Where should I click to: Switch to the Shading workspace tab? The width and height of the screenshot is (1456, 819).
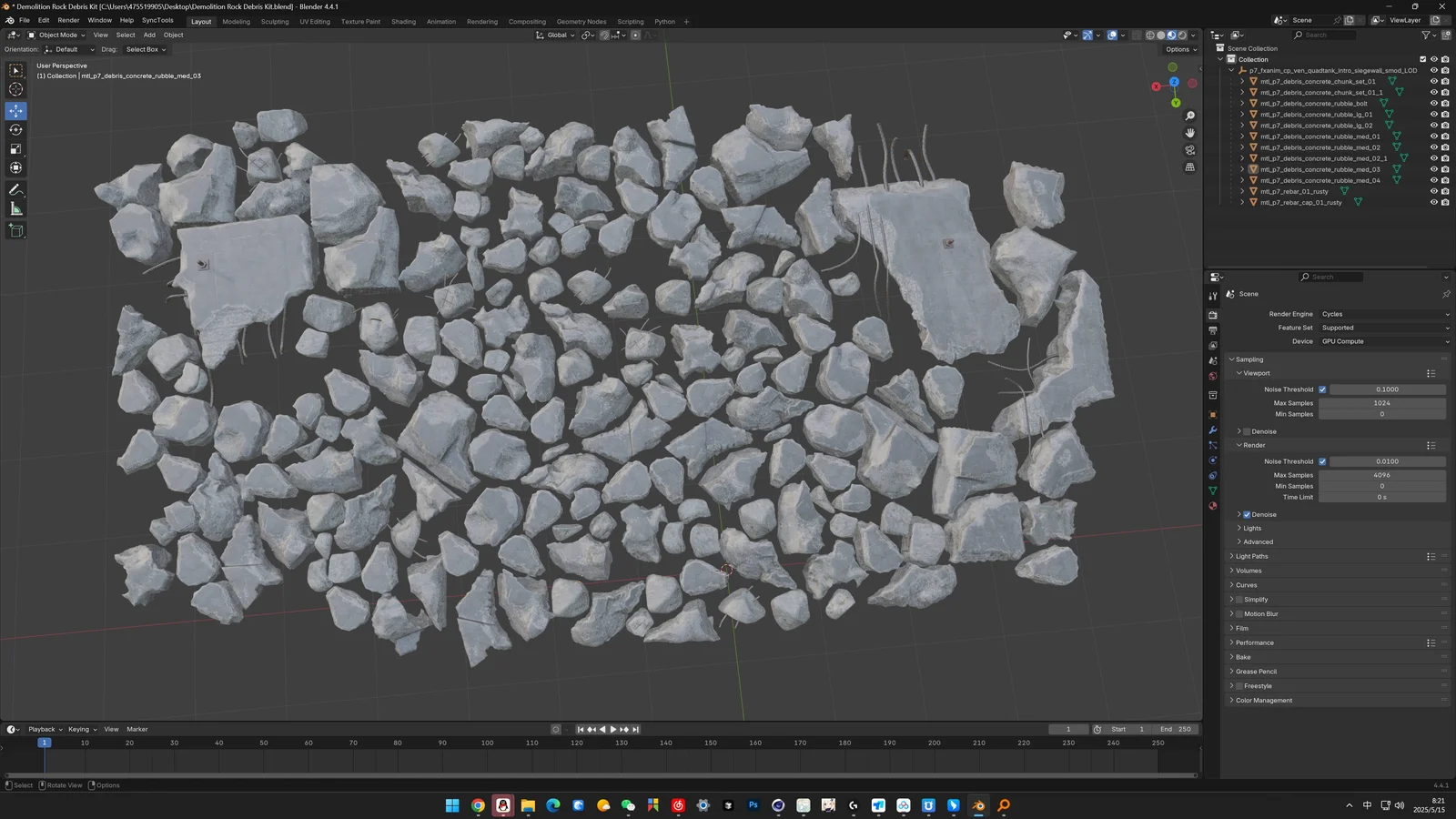click(403, 21)
